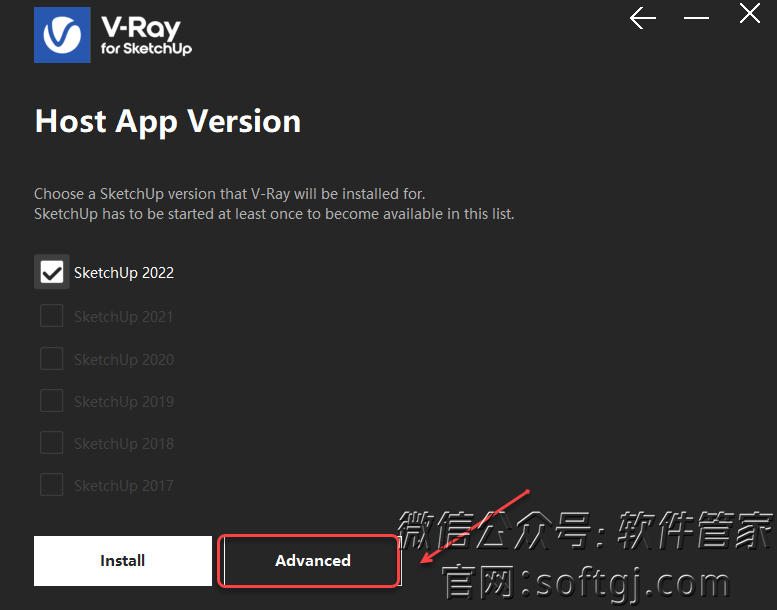The width and height of the screenshot is (777, 610).
Task: Start installation with the Install button
Action: tap(122, 560)
